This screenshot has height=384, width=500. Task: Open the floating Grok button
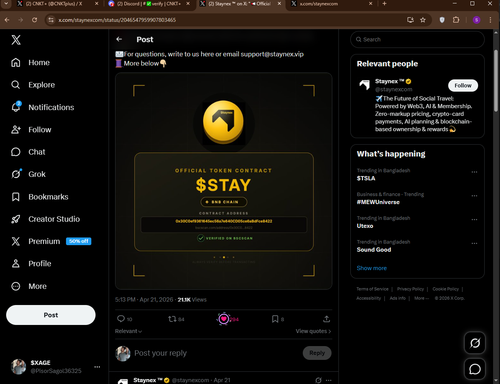[x=475, y=343]
